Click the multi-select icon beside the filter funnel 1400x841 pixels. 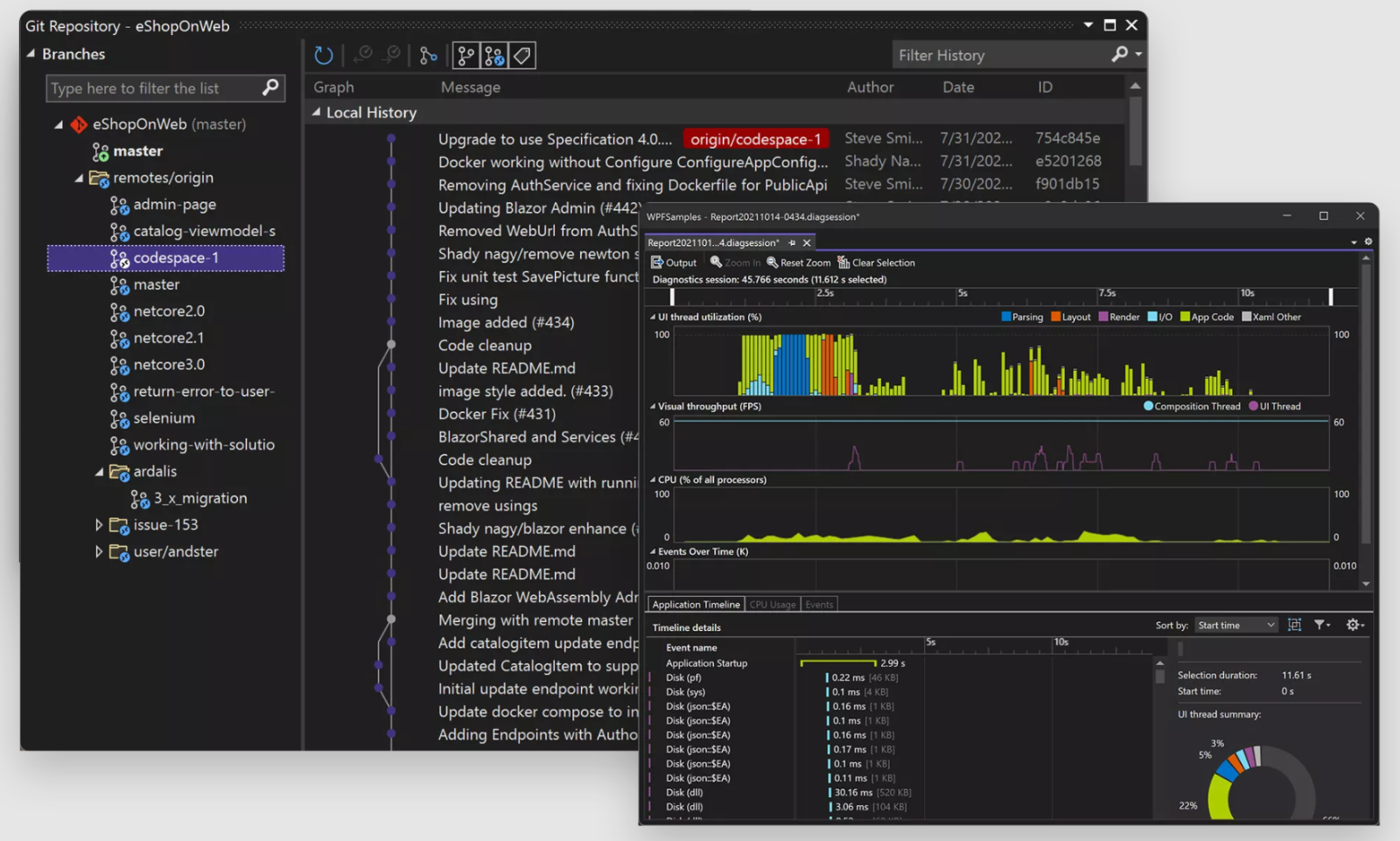(x=1294, y=624)
